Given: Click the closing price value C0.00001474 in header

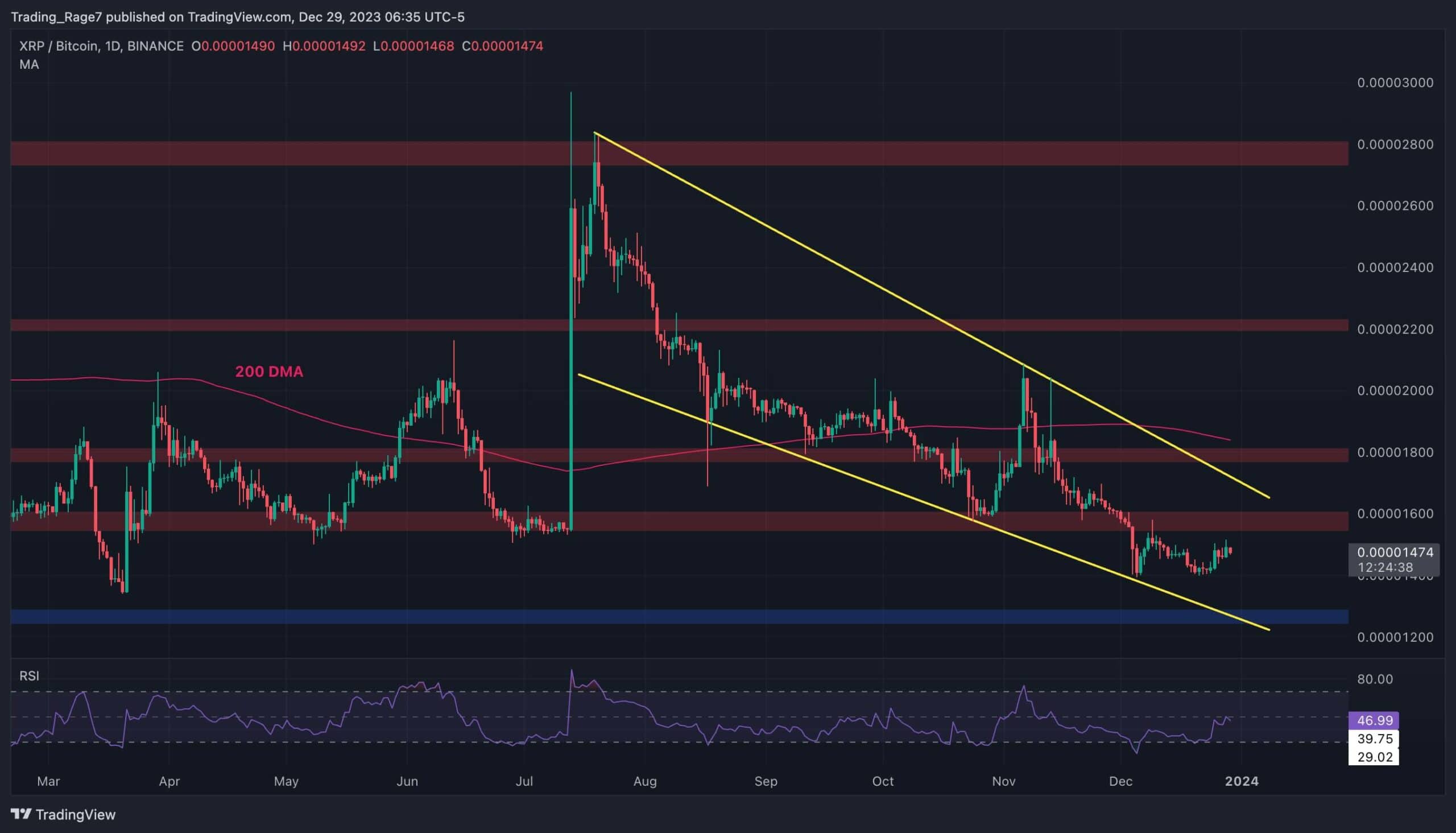Looking at the screenshot, I should (503, 46).
